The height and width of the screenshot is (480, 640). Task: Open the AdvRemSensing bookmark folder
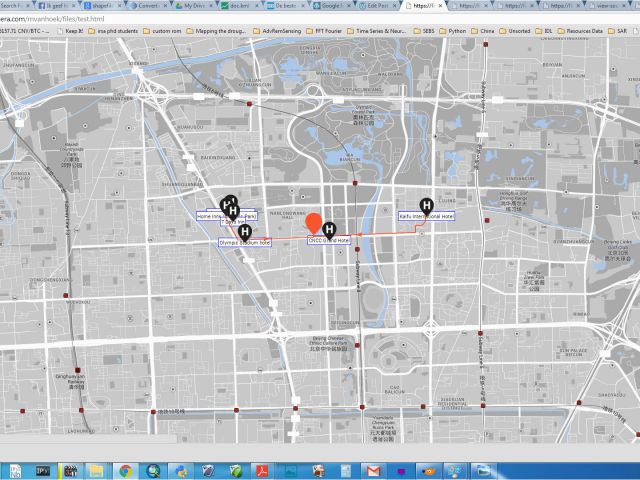[277, 31]
